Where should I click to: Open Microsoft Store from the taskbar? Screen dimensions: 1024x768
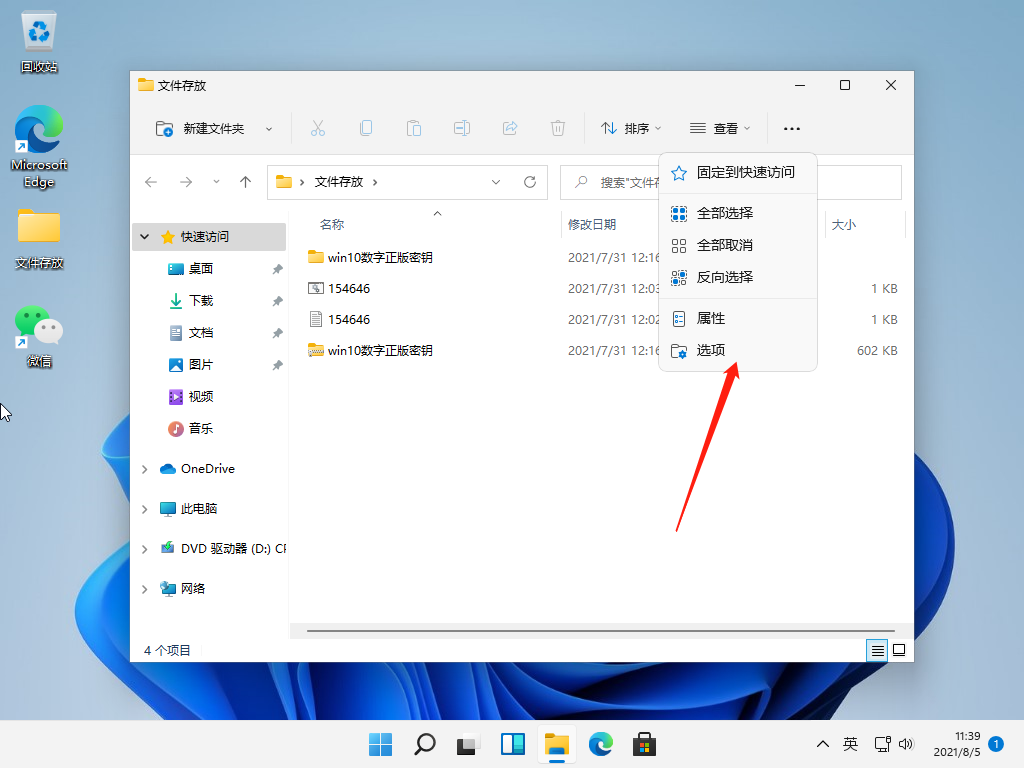pyautogui.click(x=644, y=744)
